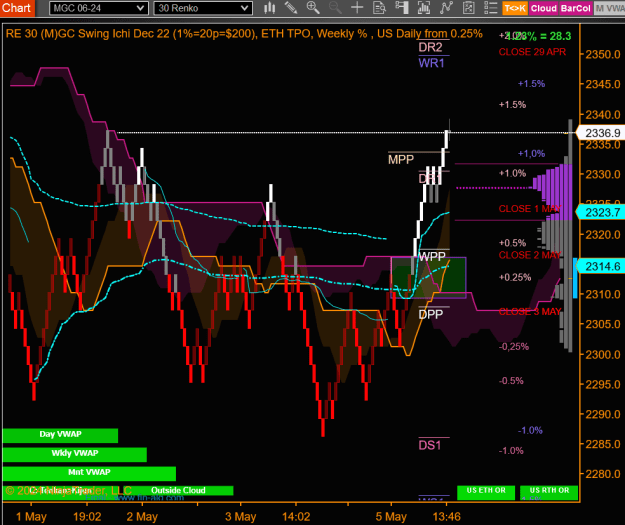
Task: Click the WPP weekly pivot label
Action: coord(432,256)
